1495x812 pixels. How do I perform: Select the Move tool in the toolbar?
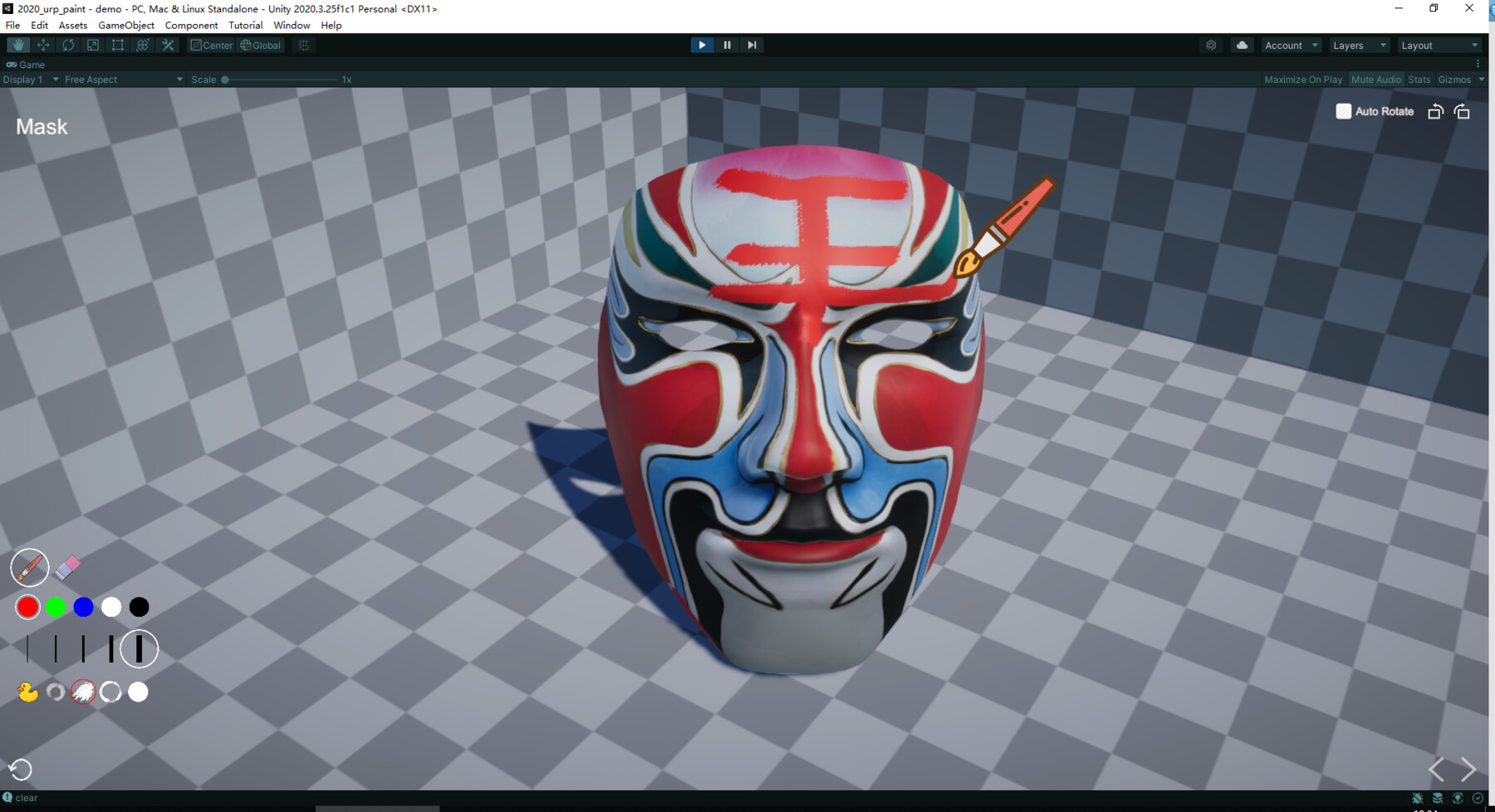(42, 45)
